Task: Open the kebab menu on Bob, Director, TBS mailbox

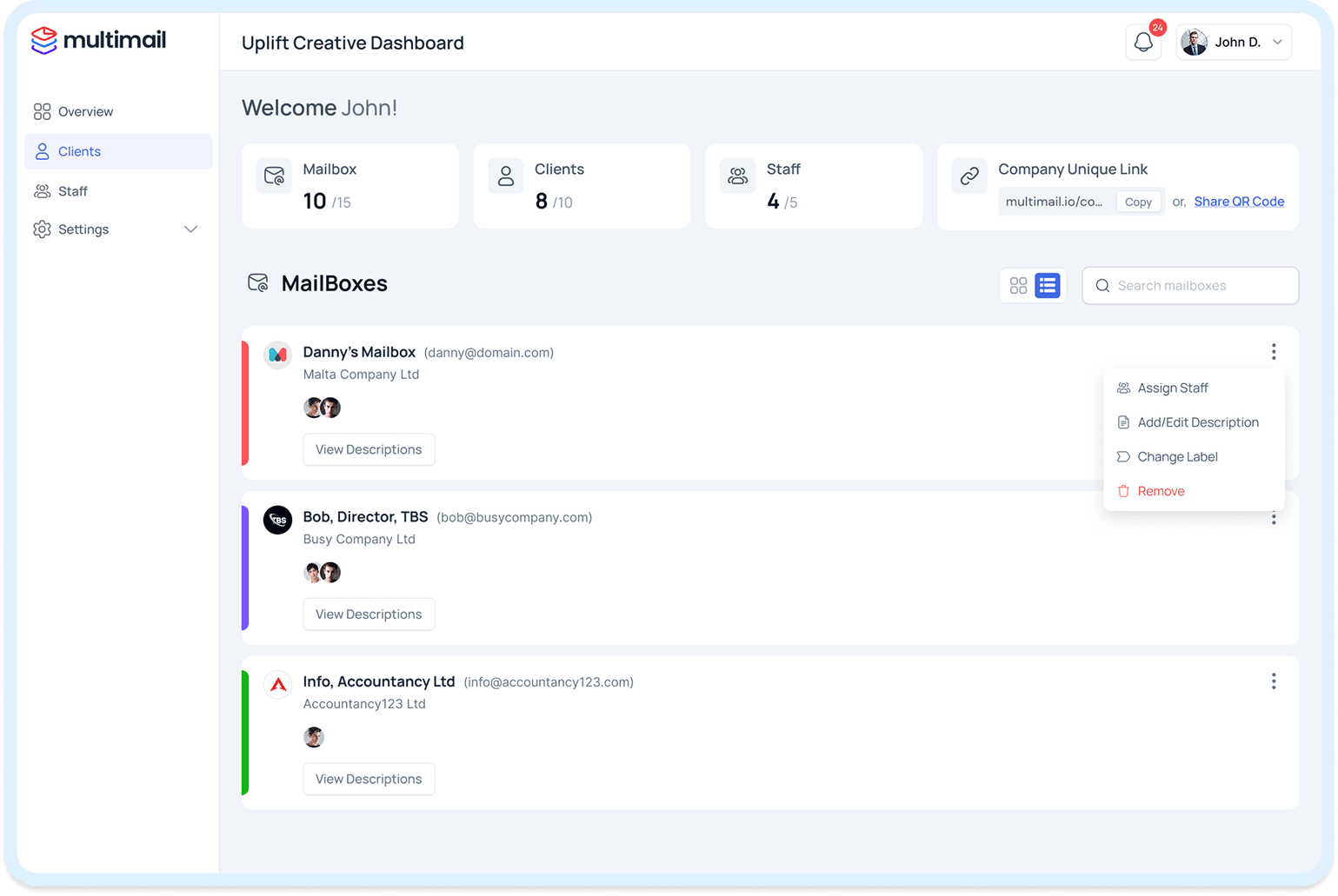Action: click(1273, 517)
